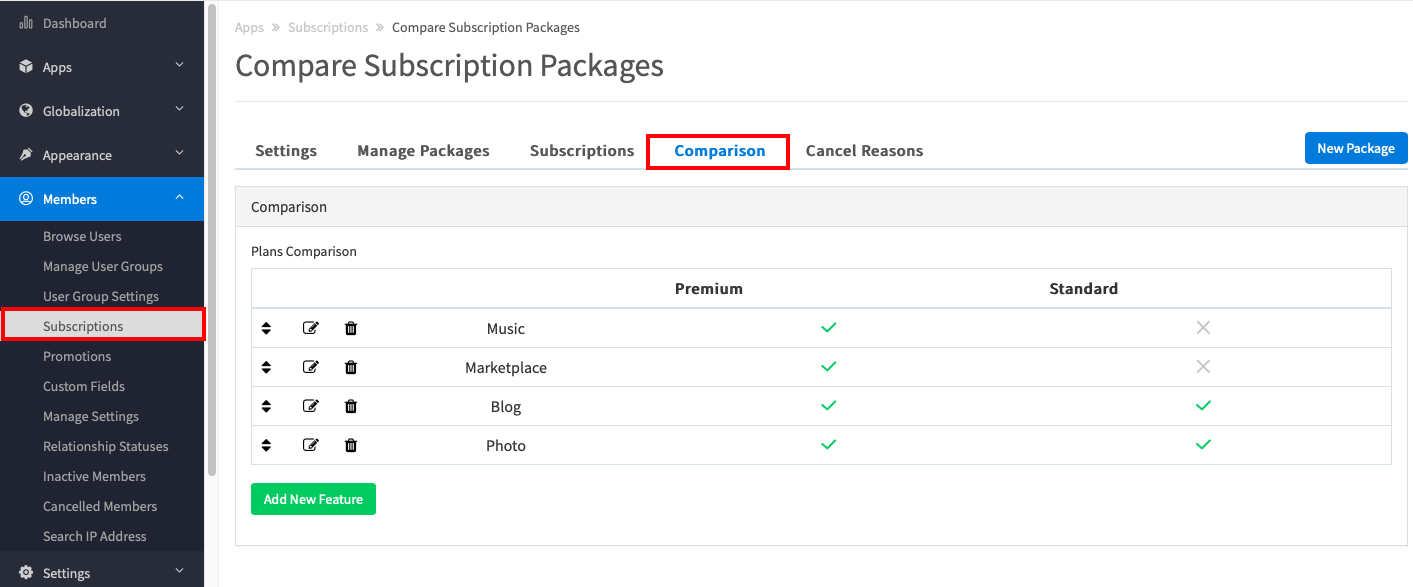Delete the Photo feature with trash icon
The image size is (1413, 587).
pos(351,445)
